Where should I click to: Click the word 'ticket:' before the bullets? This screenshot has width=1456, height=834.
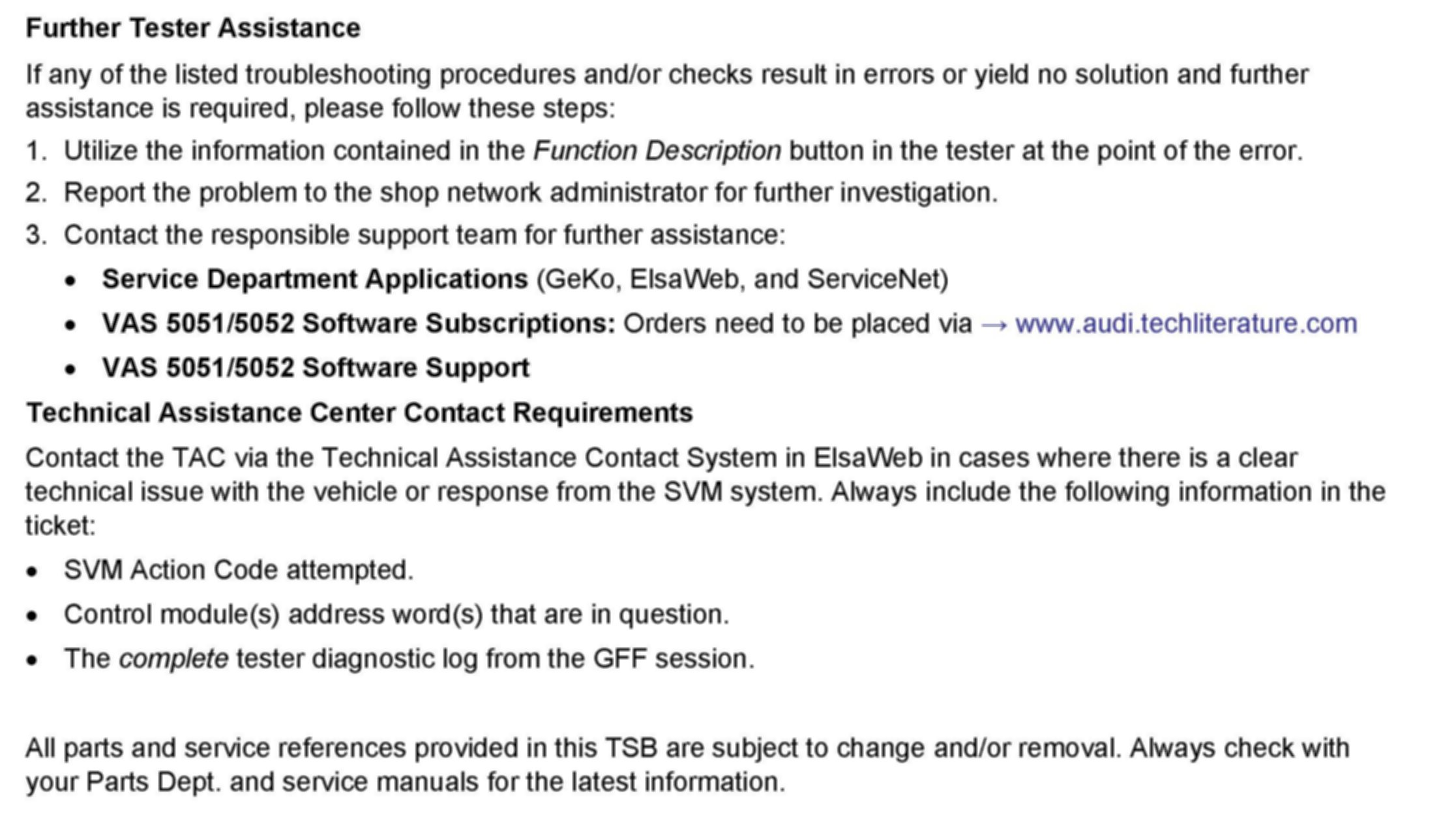61,526
